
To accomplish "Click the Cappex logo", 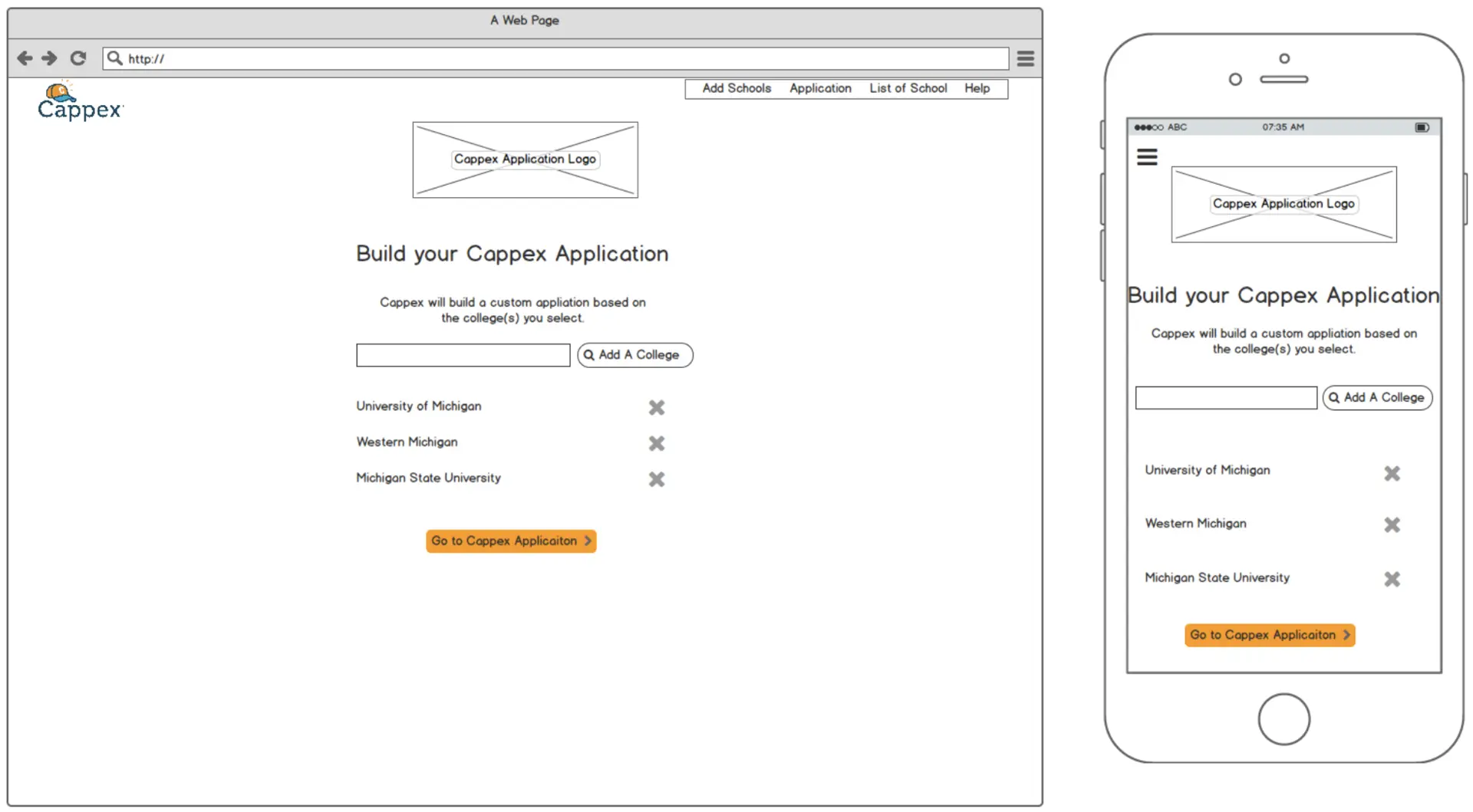I will pyautogui.click(x=78, y=103).
